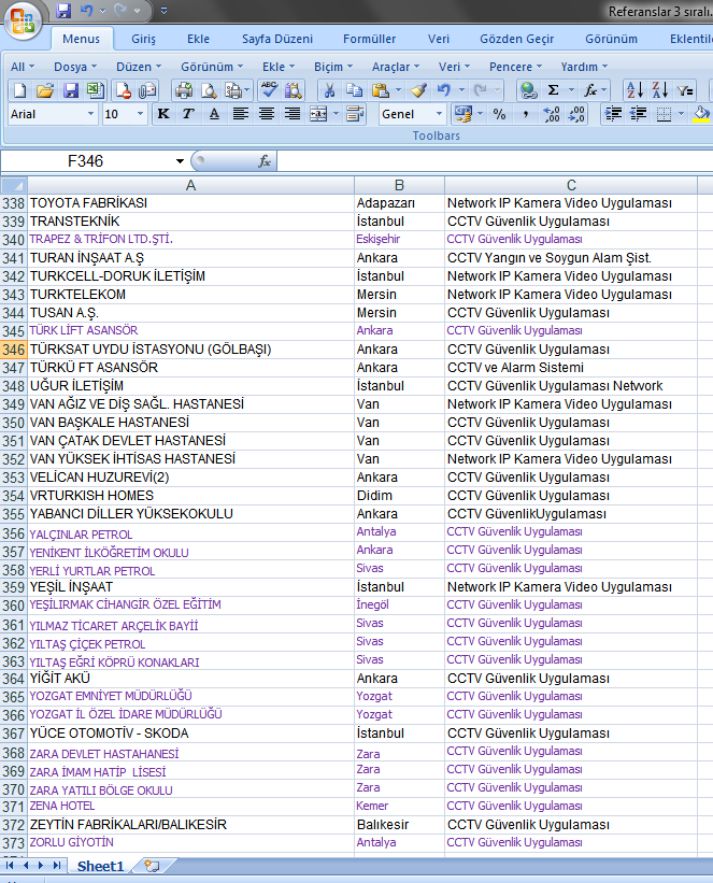Expand Customize Quick Access Toolbar arrow
Viewport: 713px width, 883px height.
point(163,10)
